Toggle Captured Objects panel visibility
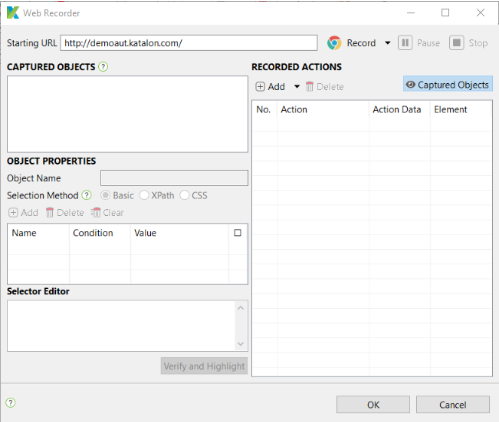The image size is (499, 422). (448, 85)
